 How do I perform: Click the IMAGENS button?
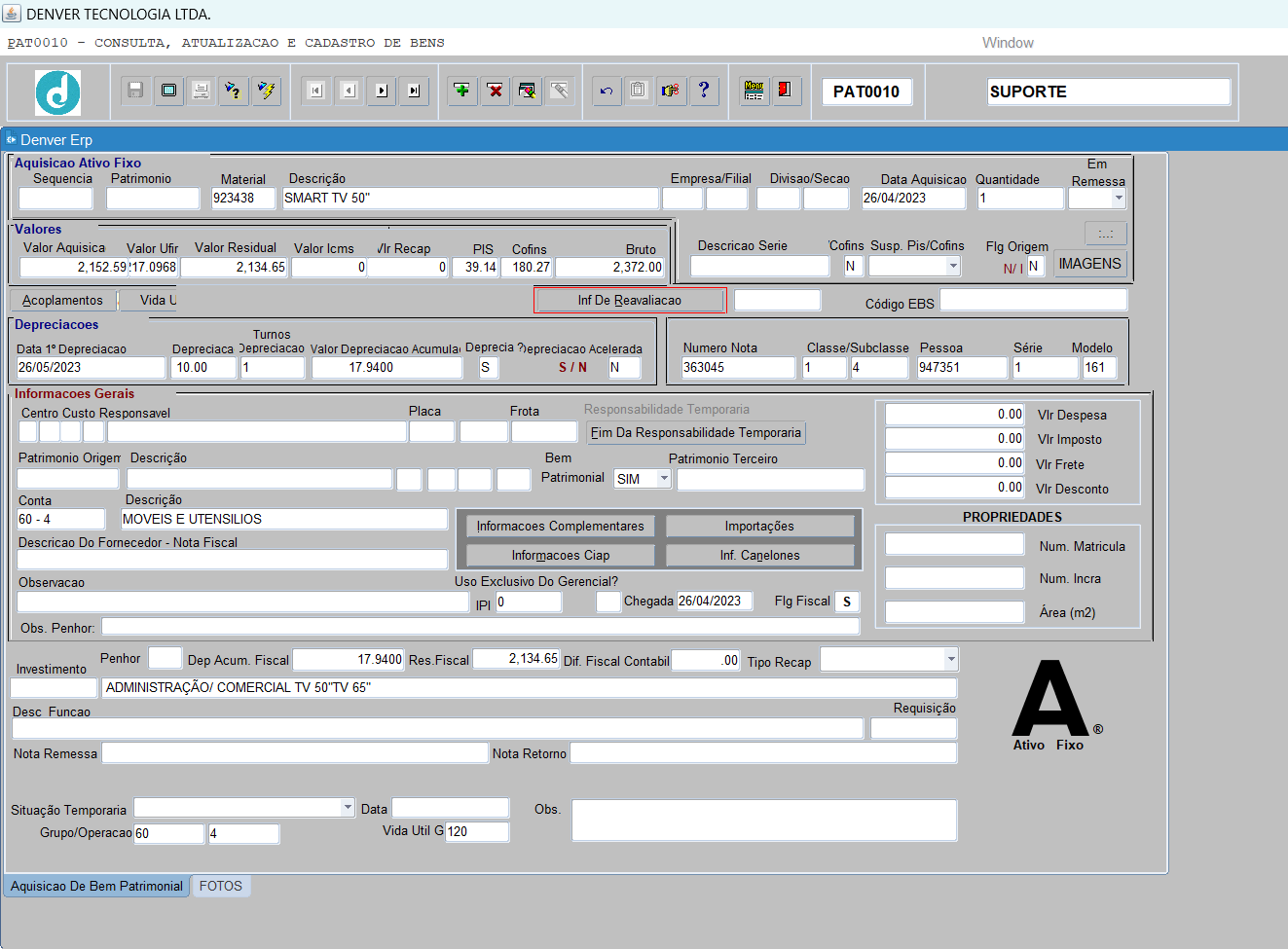click(1089, 264)
